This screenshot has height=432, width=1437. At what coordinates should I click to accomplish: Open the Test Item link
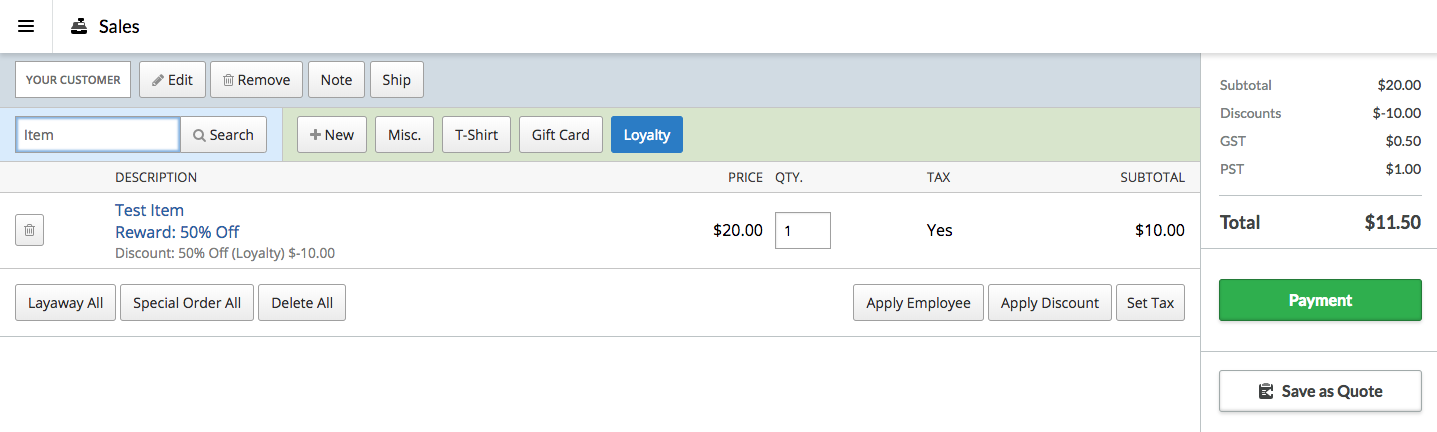tap(149, 210)
